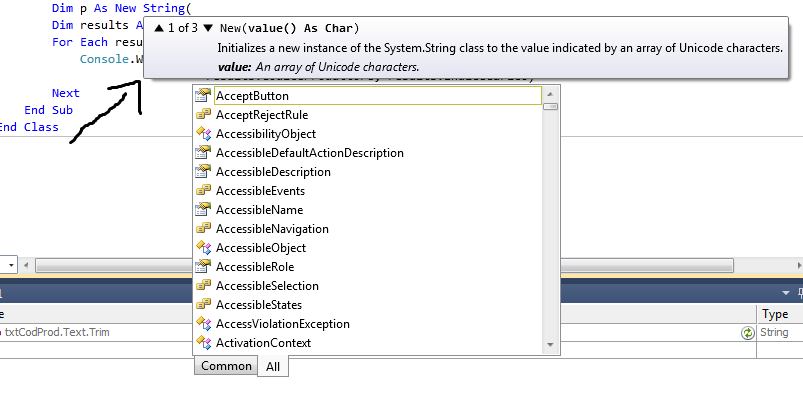
Task: Open the dropdown left of horizontal scrollbar
Action: [11, 265]
